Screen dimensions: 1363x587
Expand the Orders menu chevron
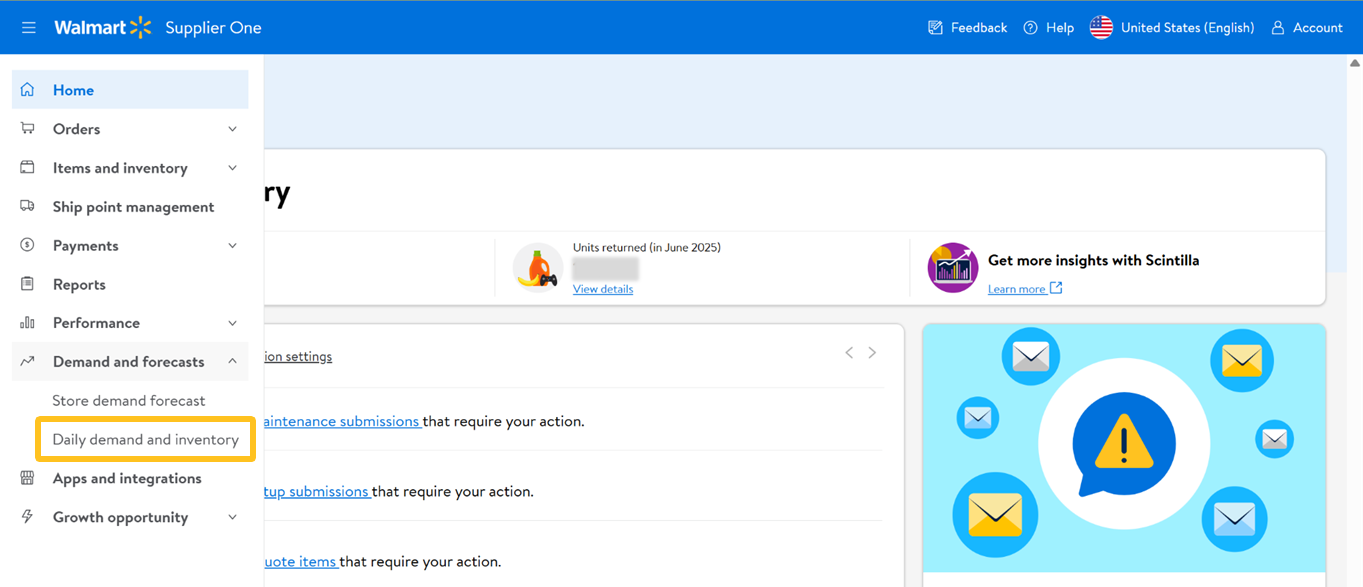(232, 129)
